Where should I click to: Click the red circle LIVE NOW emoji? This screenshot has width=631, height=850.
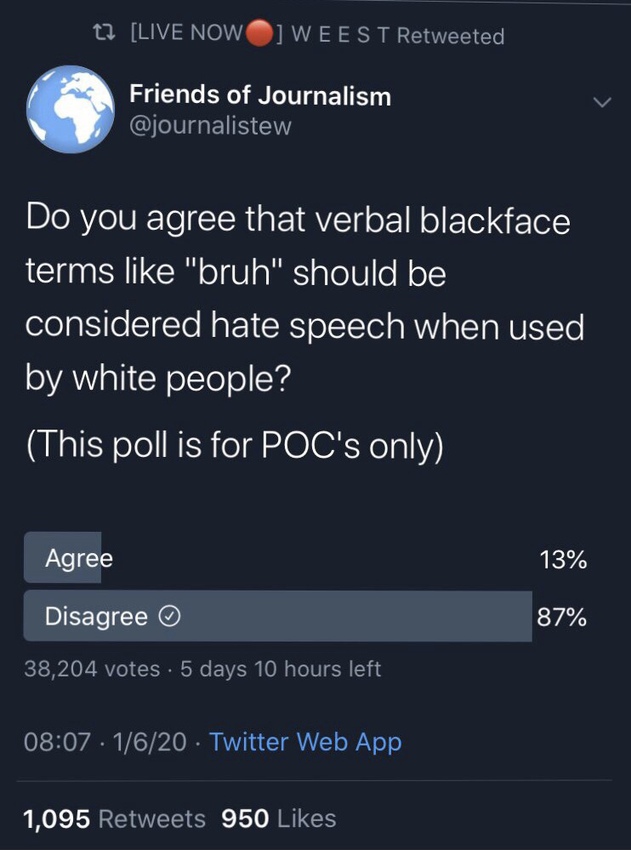[260, 34]
